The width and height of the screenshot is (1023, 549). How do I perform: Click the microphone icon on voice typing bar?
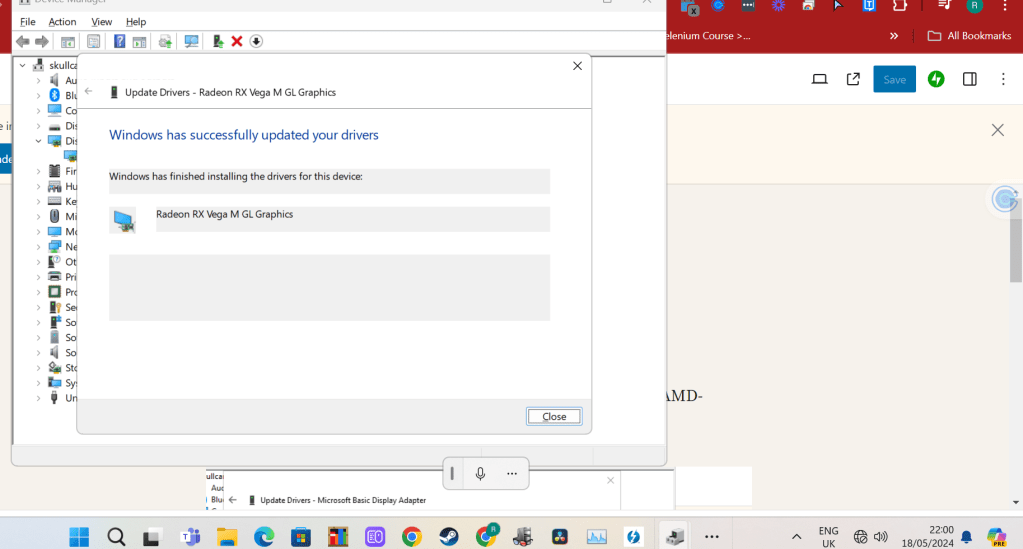[x=480, y=474]
